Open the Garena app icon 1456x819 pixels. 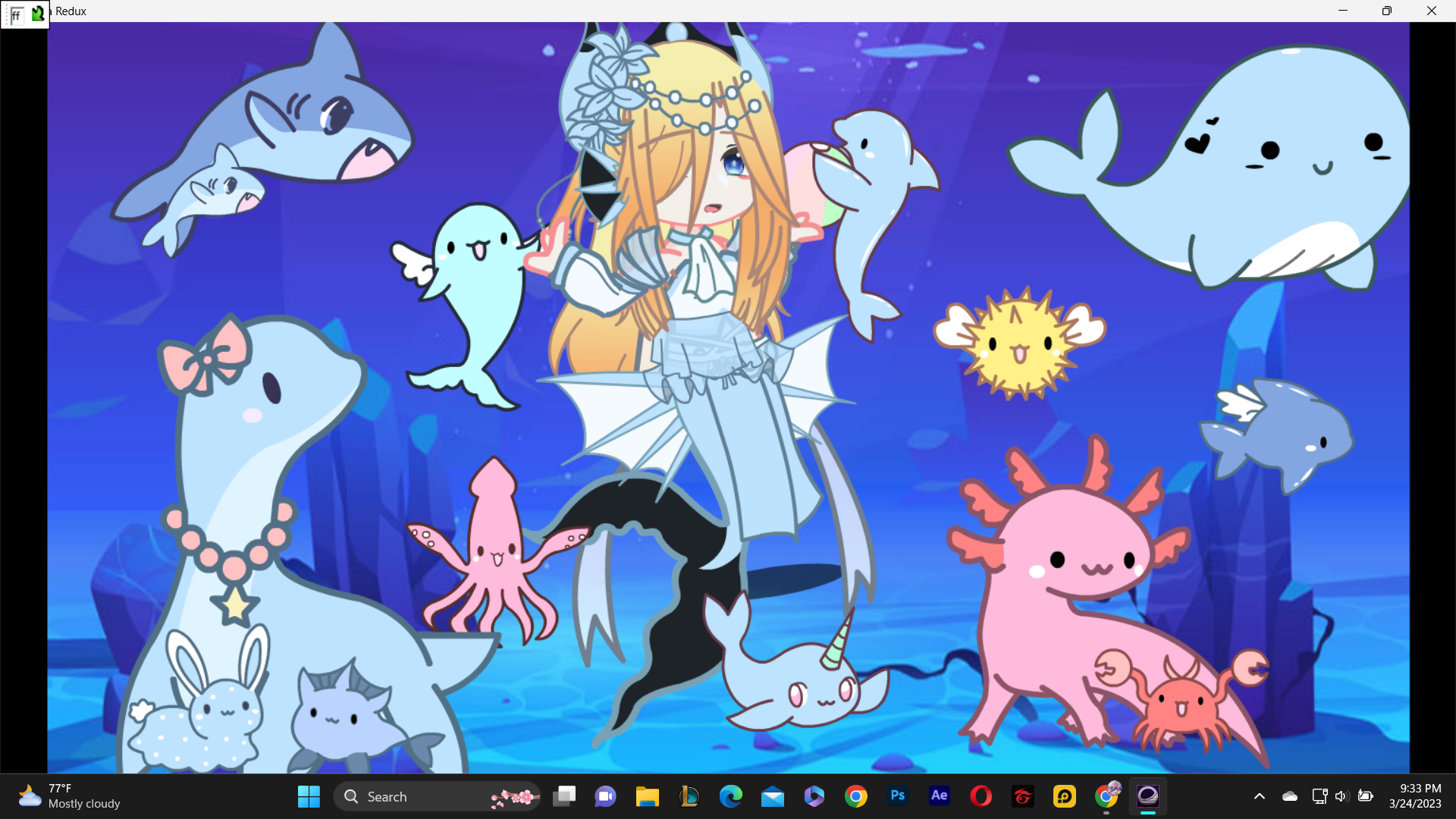click(1022, 796)
